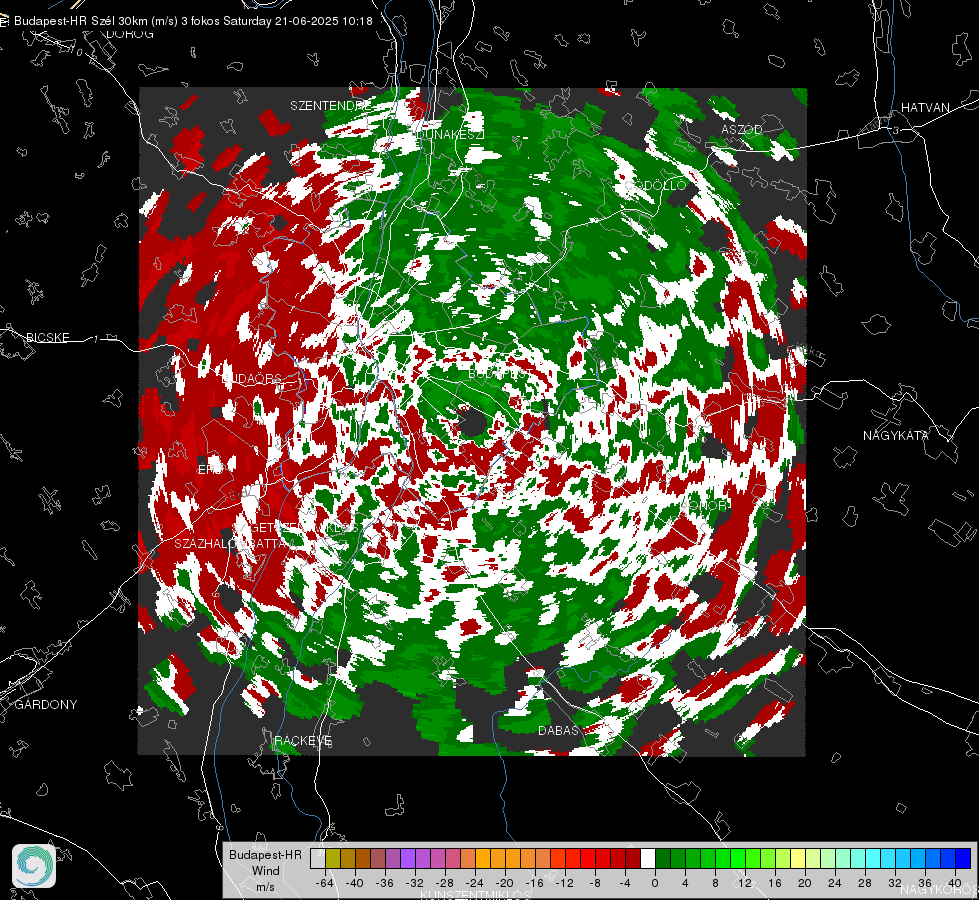Click the m/s unit label in legend
This screenshot has width=979, height=900.
tap(265, 887)
